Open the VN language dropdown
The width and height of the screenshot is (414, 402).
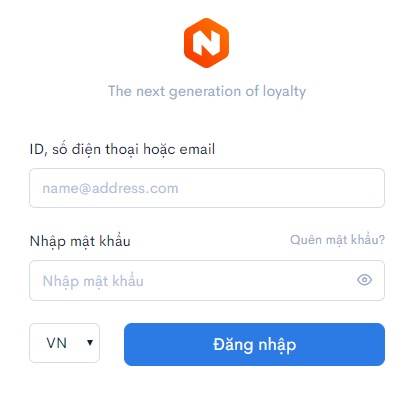click(x=64, y=343)
